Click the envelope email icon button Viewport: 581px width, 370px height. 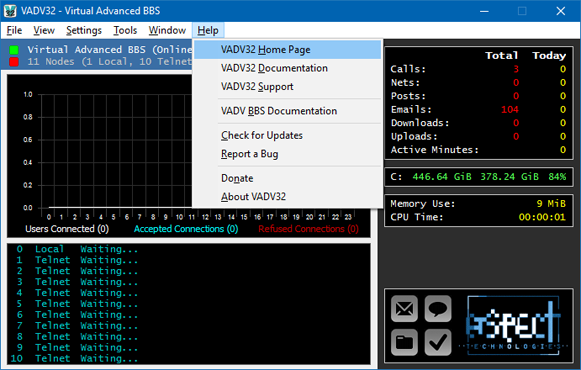coord(404,309)
